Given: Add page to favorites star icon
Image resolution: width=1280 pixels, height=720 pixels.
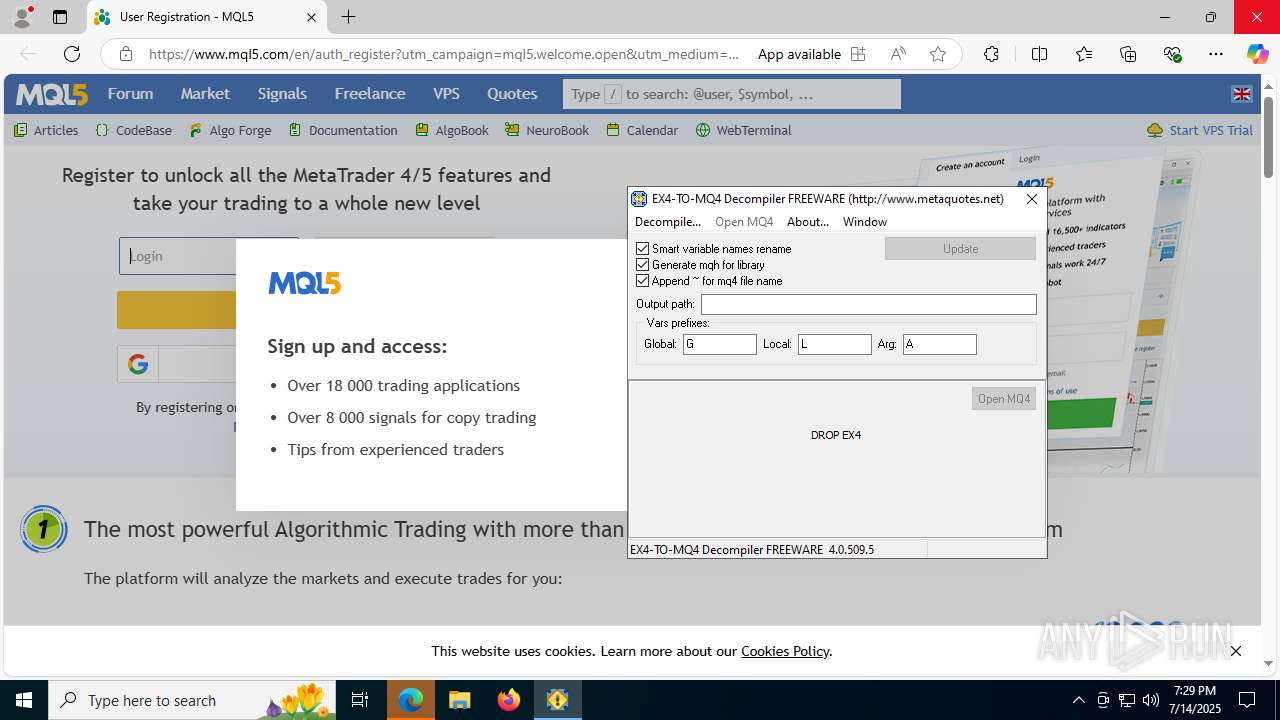Looking at the screenshot, I should [x=938, y=54].
